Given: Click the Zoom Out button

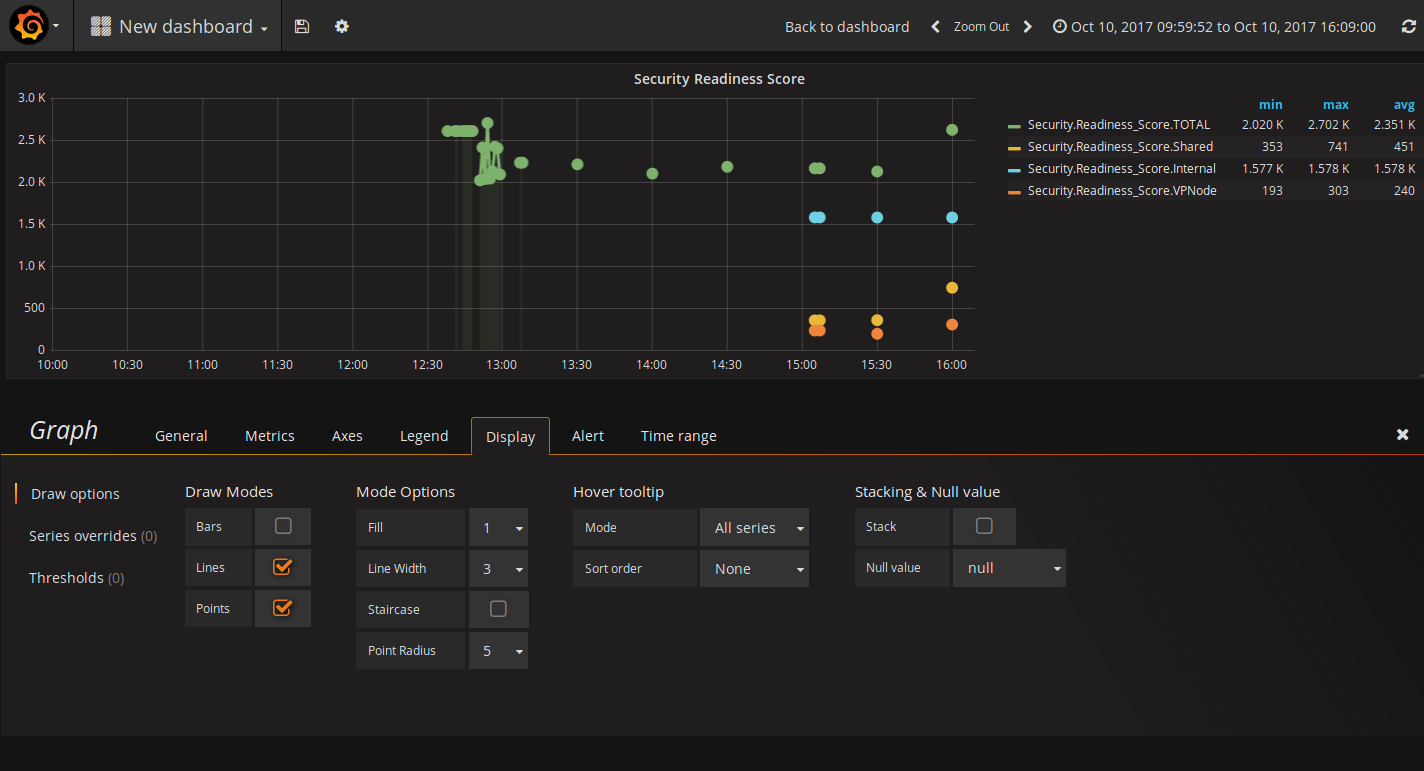Looking at the screenshot, I should pos(981,27).
